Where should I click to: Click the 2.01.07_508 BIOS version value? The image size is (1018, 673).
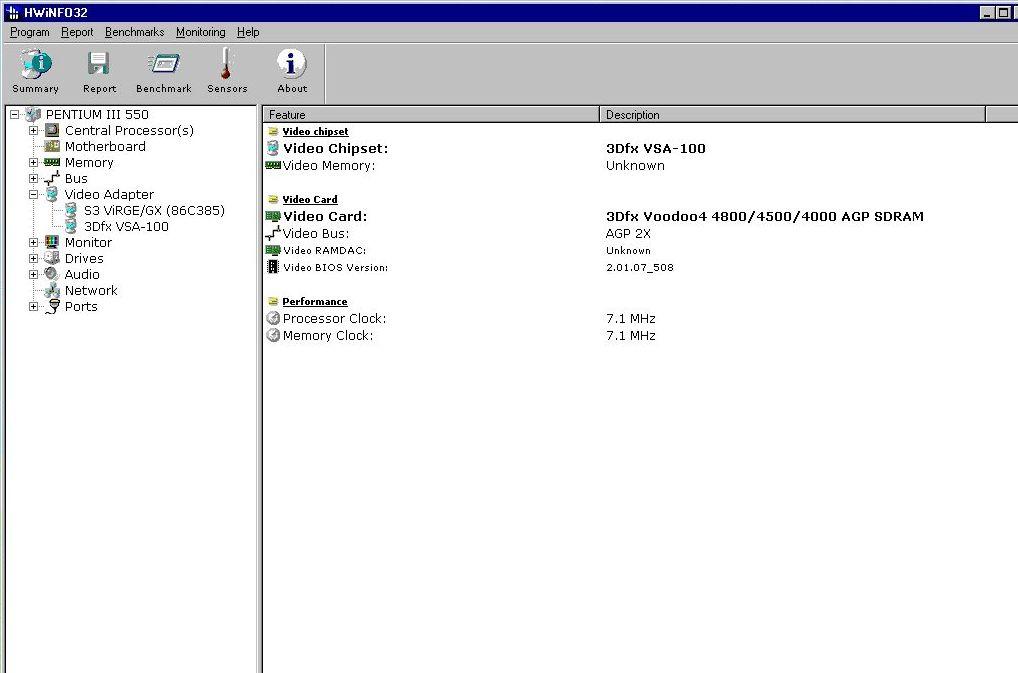pyautogui.click(x=639, y=267)
